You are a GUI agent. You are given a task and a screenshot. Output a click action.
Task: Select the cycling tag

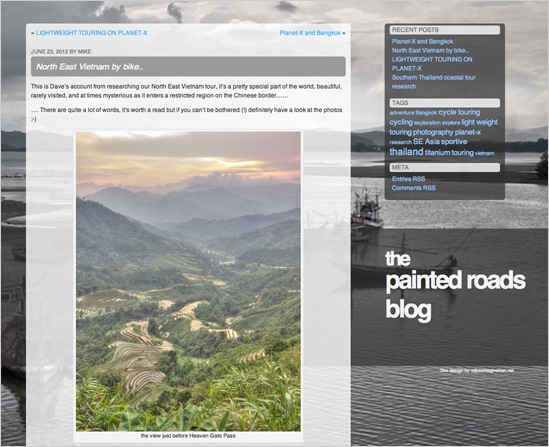click(401, 122)
